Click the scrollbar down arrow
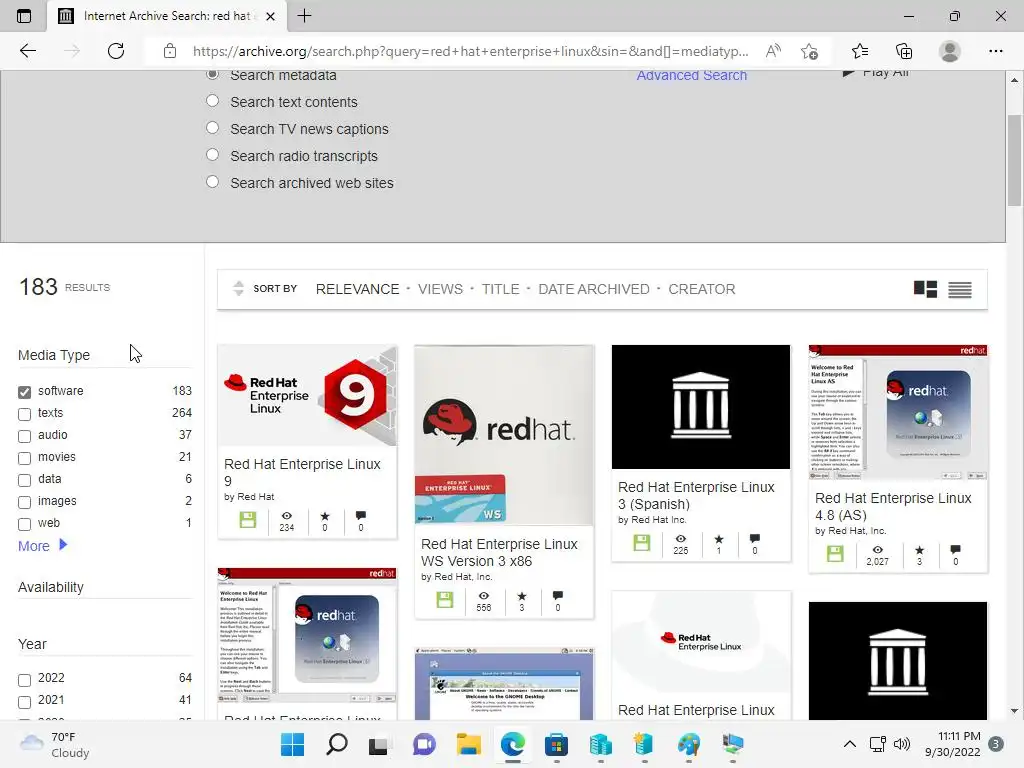The image size is (1024, 768). [x=1014, y=711]
